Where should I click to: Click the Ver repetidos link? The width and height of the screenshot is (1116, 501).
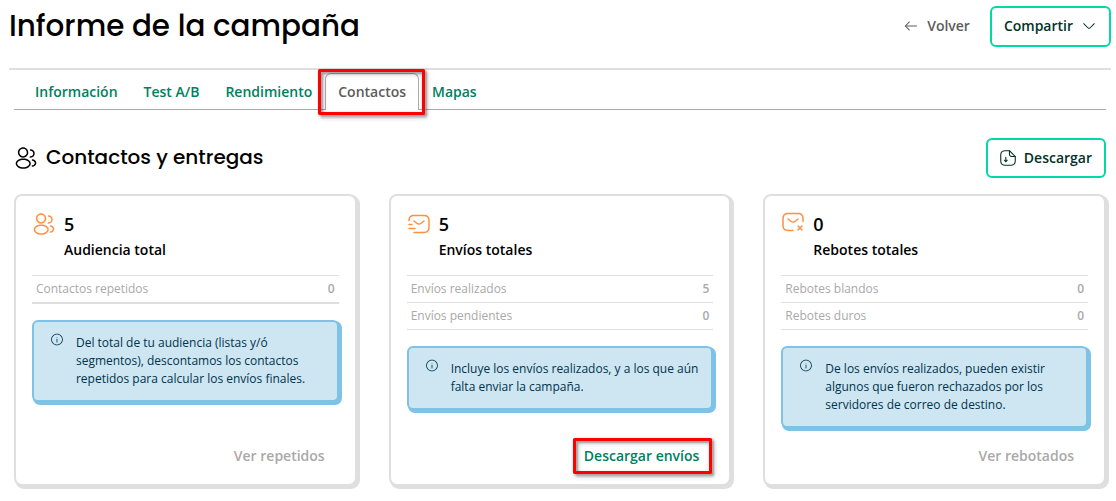point(279,456)
